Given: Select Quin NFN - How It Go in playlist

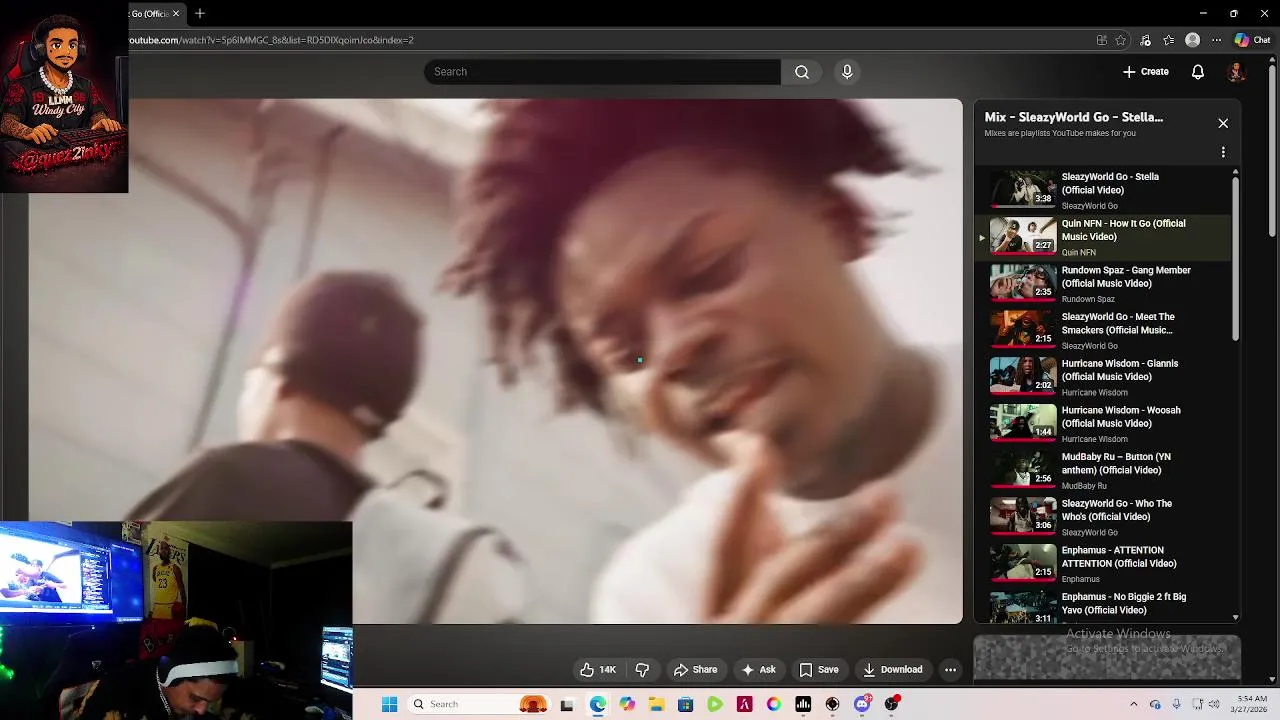Looking at the screenshot, I should pyautogui.click(x=1105, y=237).
